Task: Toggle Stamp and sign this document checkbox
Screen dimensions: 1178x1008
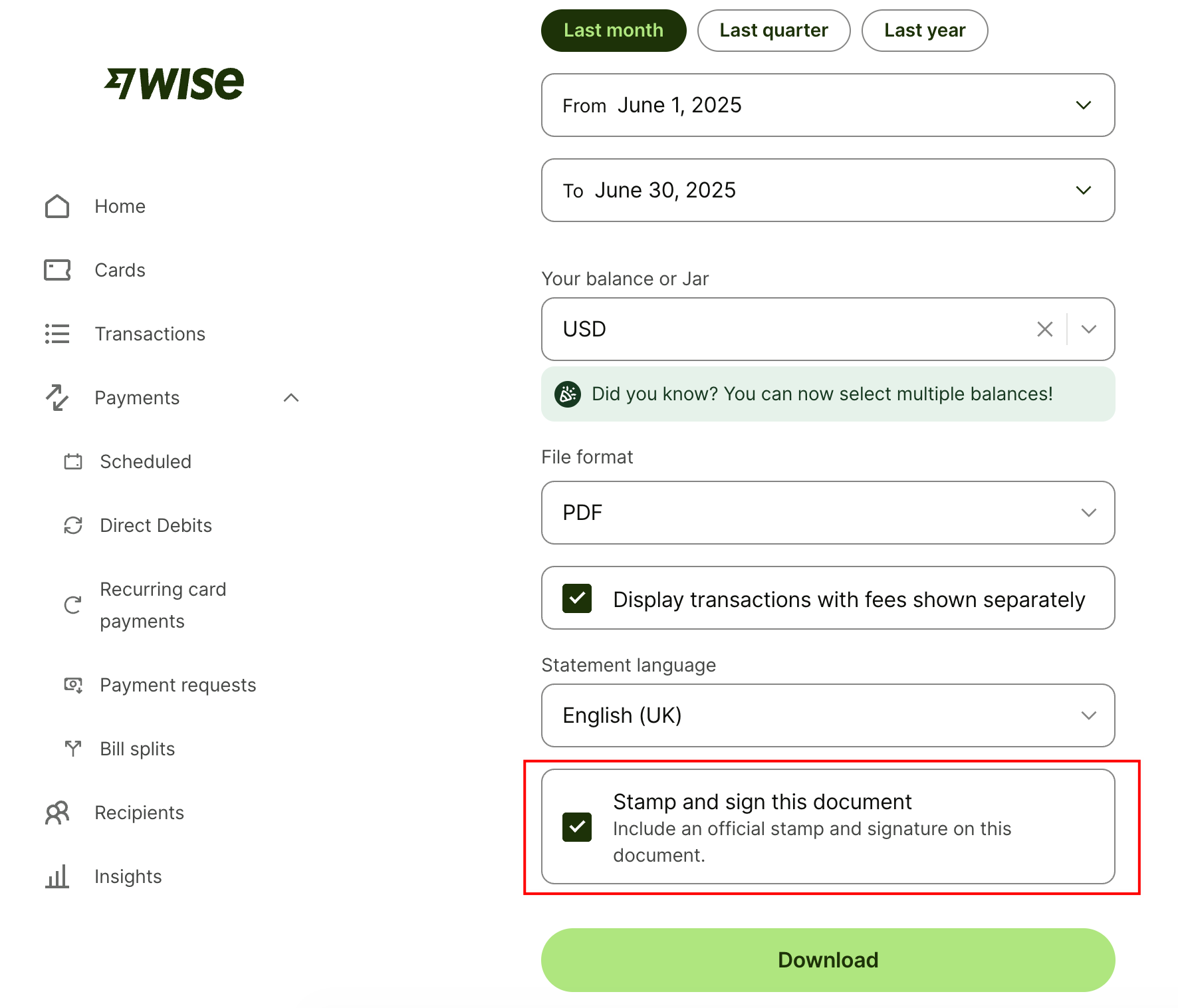Action: [x=577, y=827]
